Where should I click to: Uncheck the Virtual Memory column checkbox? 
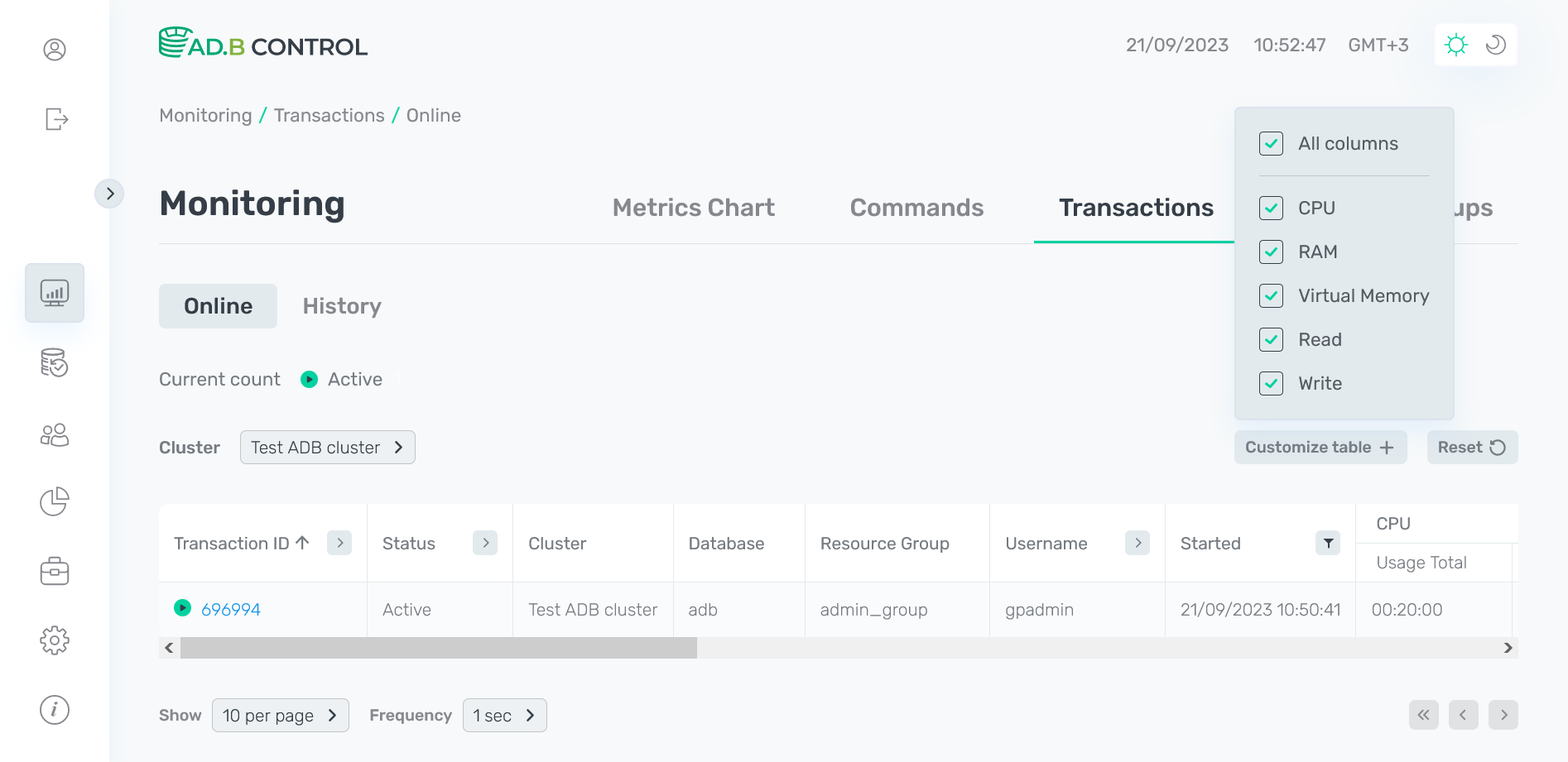click(1271, 296)
